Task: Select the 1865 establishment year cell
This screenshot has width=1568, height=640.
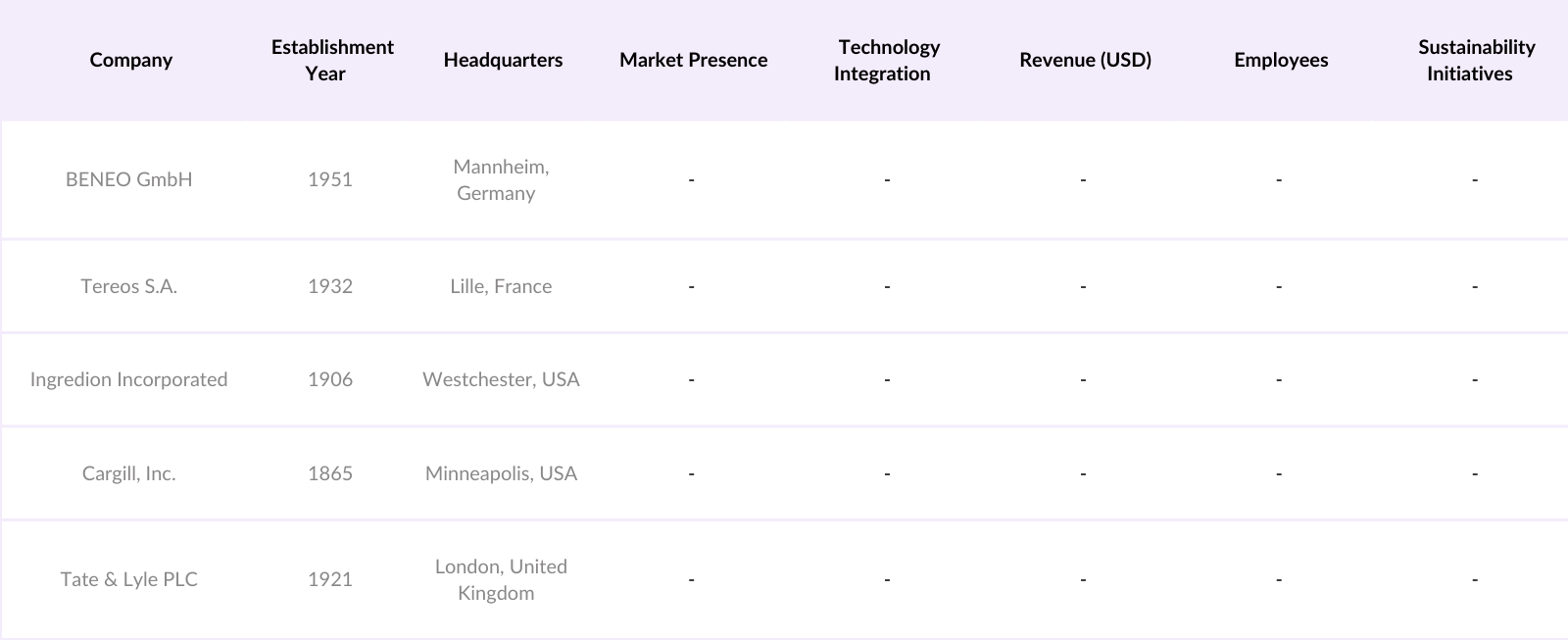Action: (x=330, y=473)
